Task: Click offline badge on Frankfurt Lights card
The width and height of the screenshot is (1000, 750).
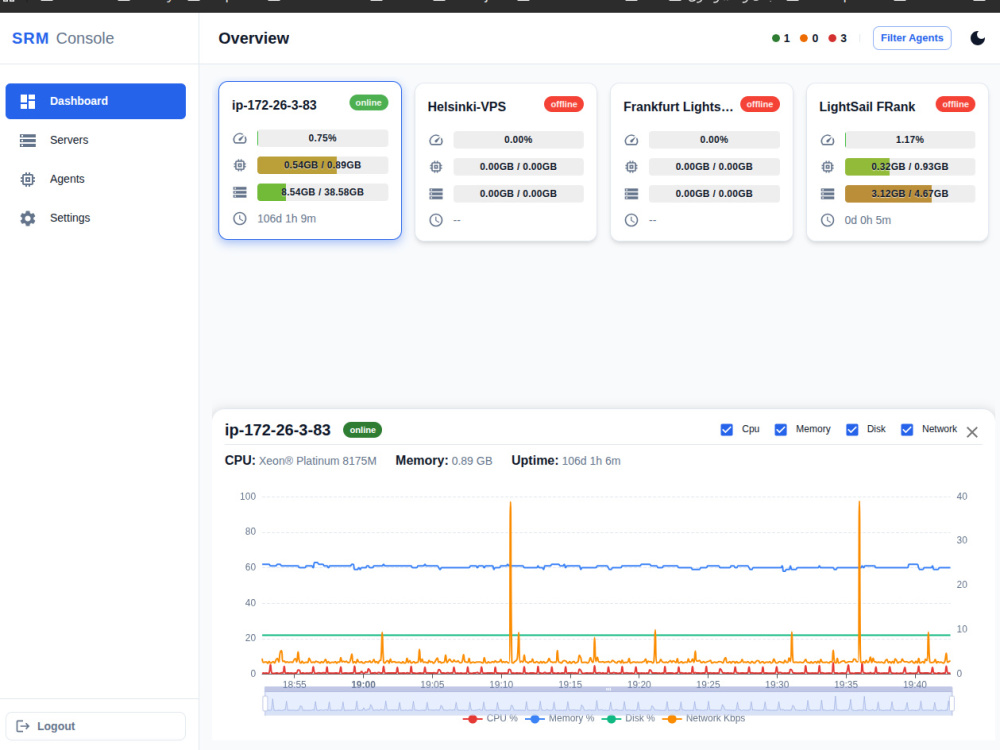Action: click(760, 104)
